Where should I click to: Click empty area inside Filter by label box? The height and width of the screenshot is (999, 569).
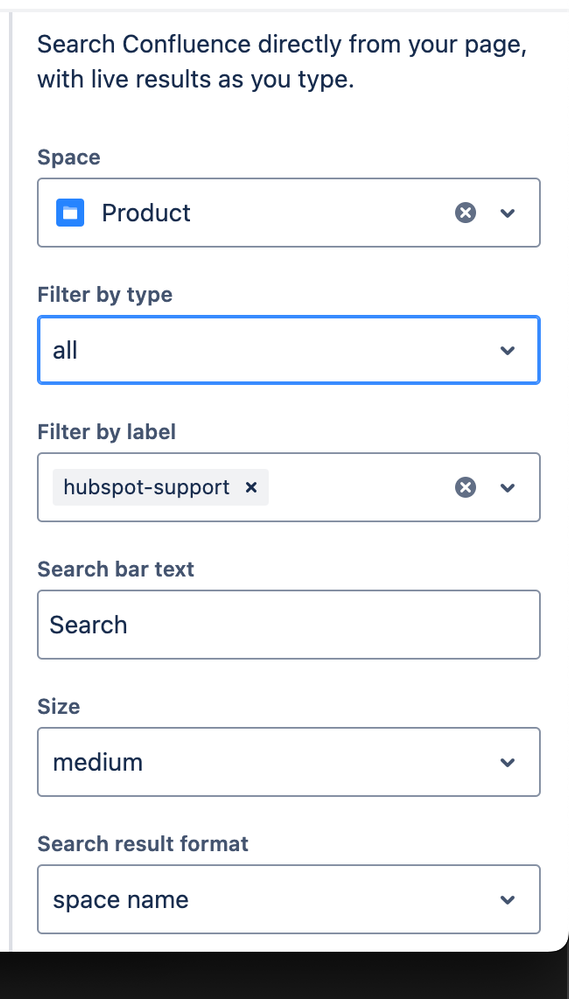point(360,487)
